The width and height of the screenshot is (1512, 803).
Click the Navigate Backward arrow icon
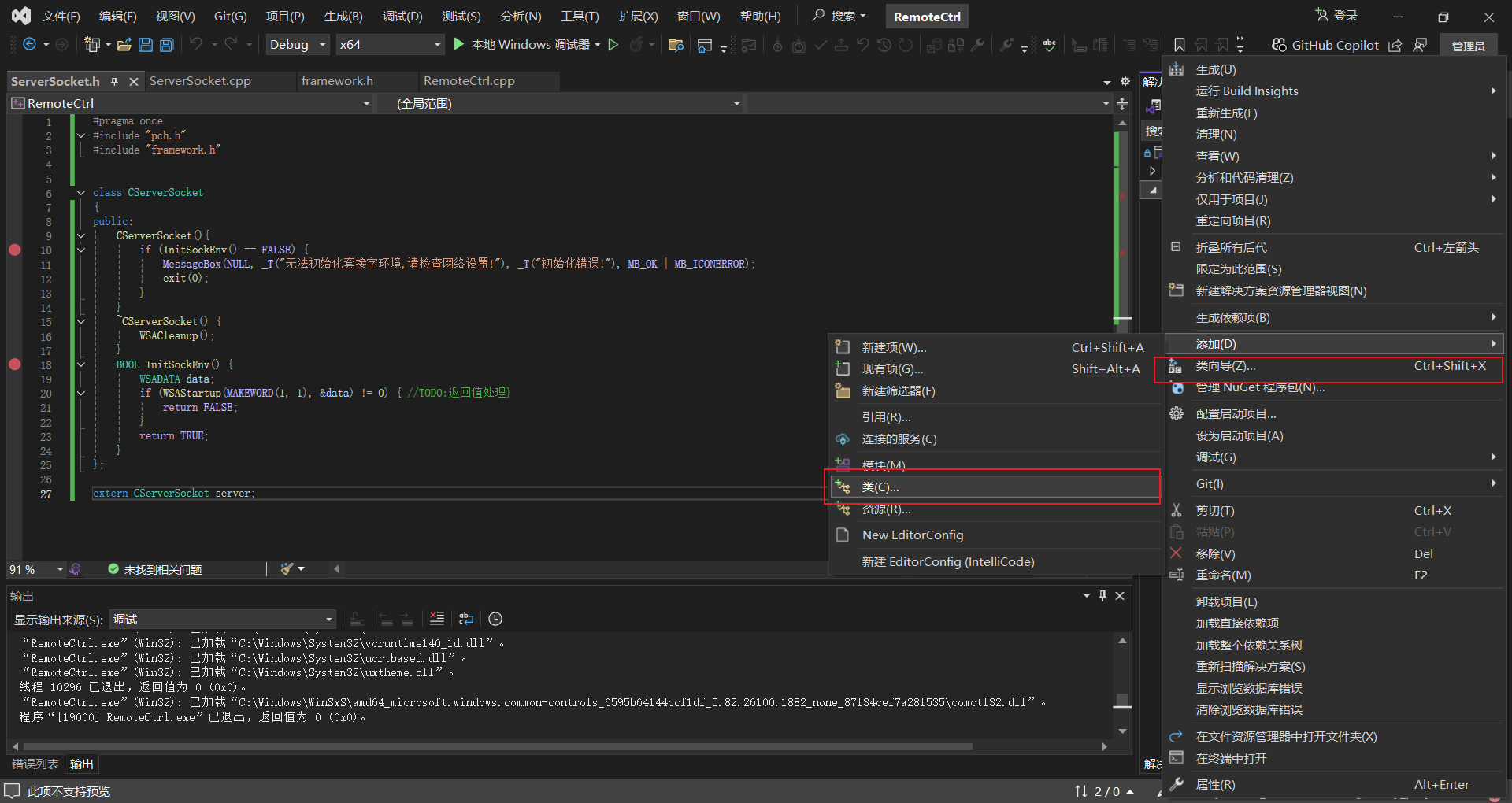tap(29, 45)
